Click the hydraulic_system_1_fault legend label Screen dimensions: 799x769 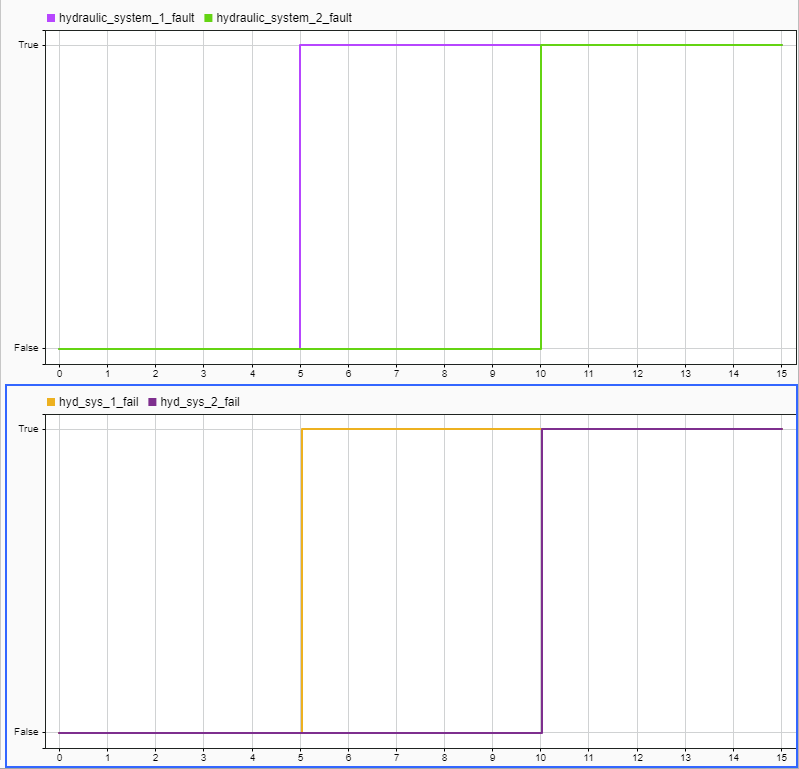tap(126, 18)
